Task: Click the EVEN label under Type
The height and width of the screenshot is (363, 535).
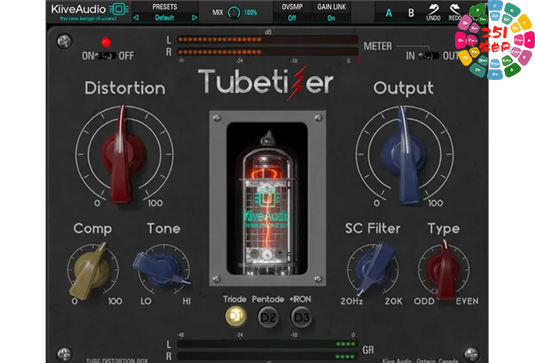Action: (x=467, y=301)
